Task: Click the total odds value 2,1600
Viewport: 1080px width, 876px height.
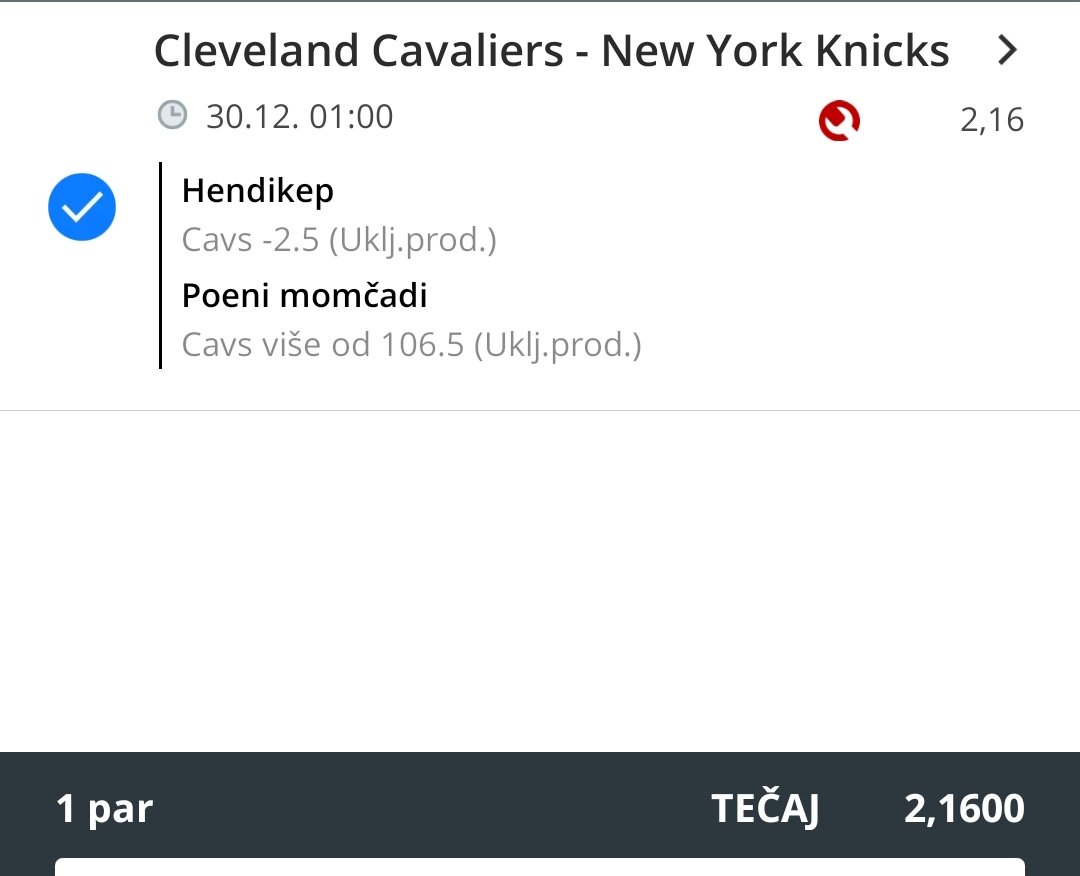Action: 964,809
